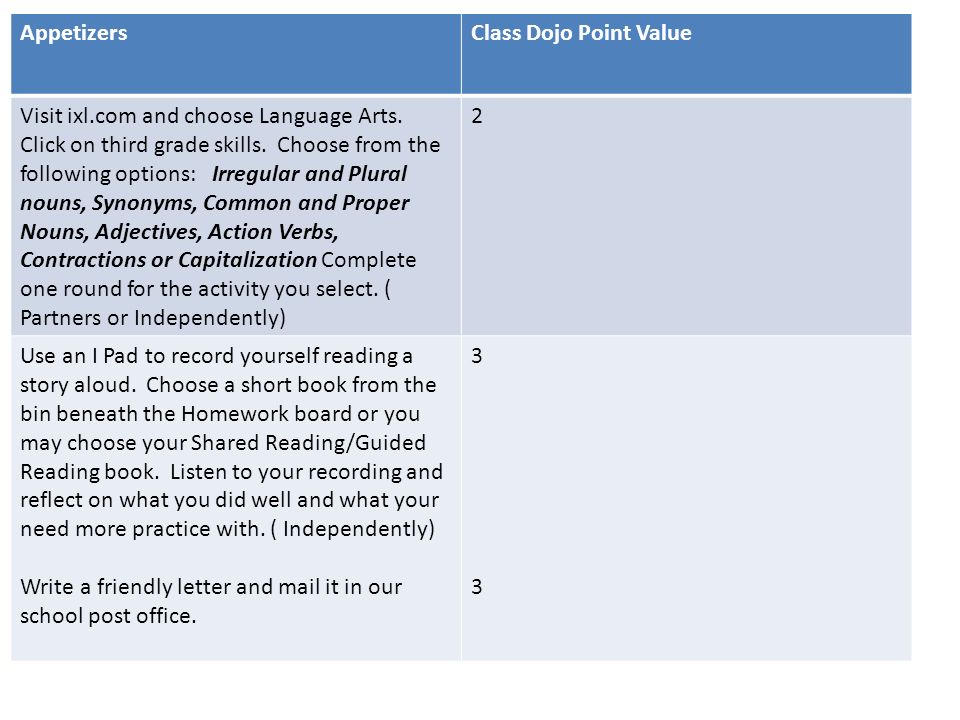This screenshot has height=720, width=960.
Task: Click the words Partners or Independently
Action: coord(153,318)
